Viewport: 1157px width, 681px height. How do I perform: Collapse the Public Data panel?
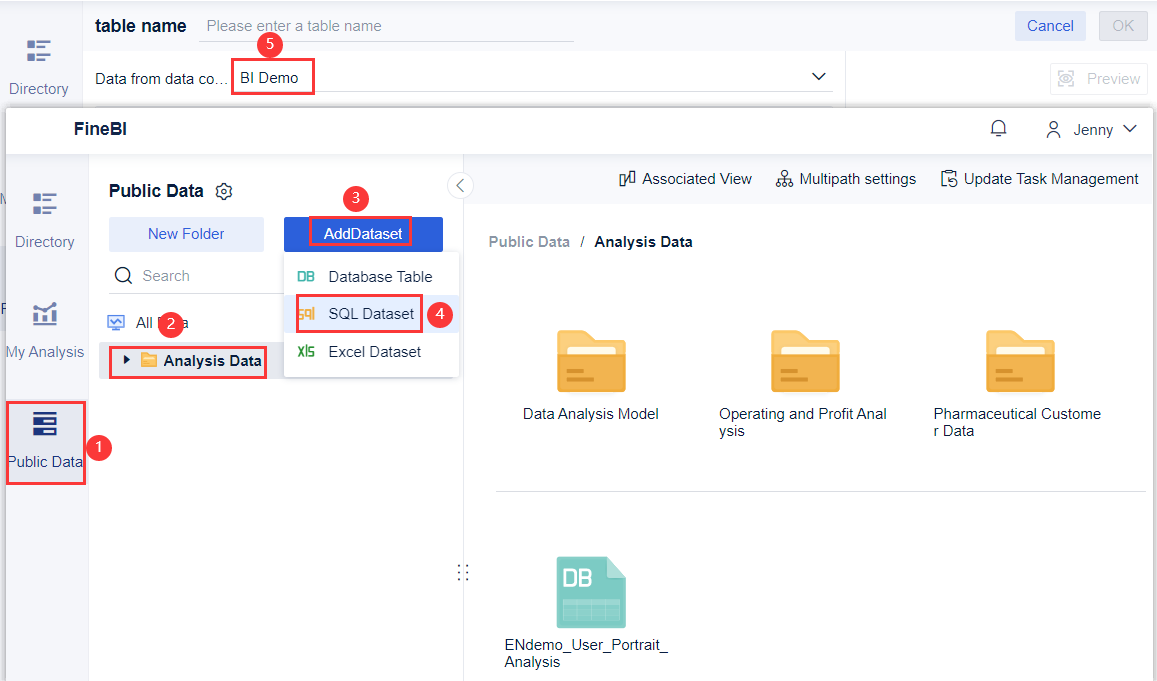460,185
